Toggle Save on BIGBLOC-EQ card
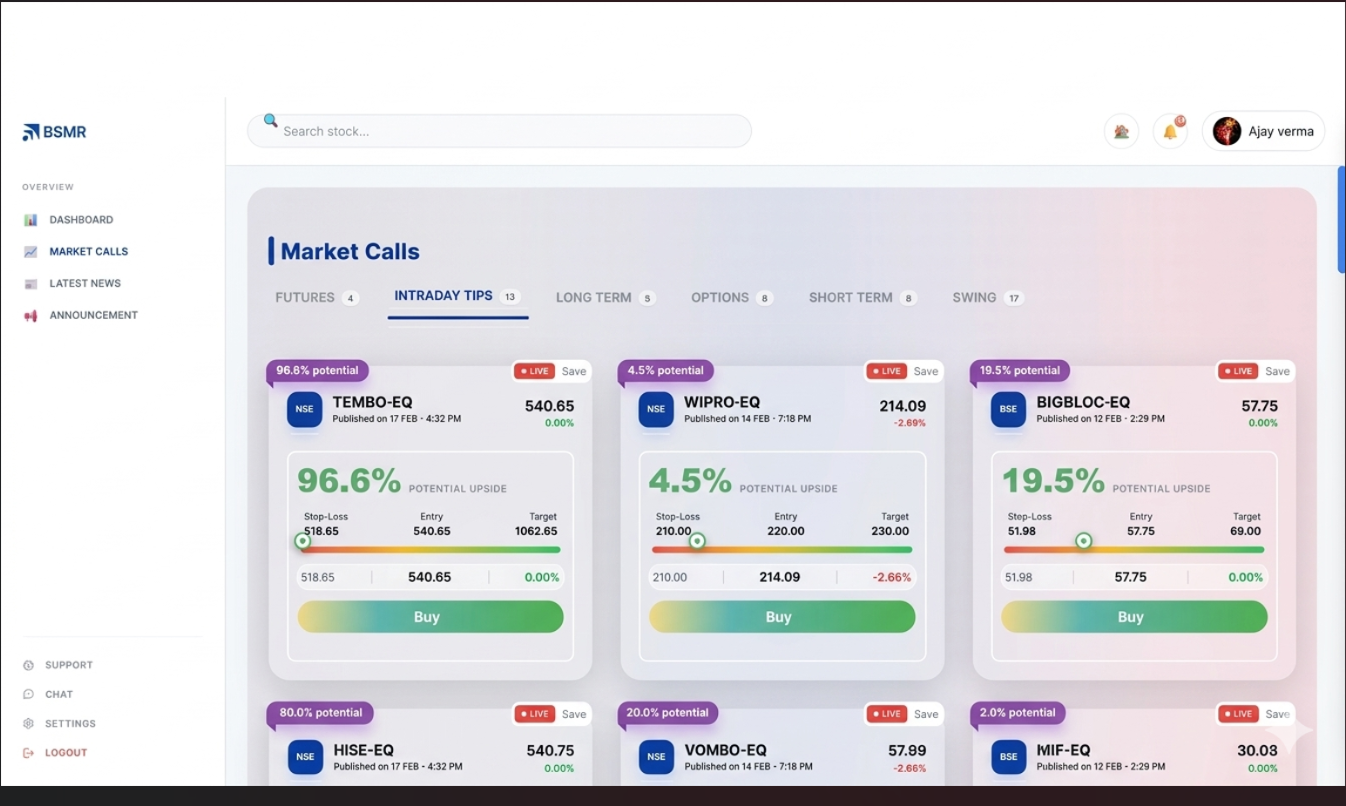Viewport: 1346px width, 806px height. click(1277, 371)
